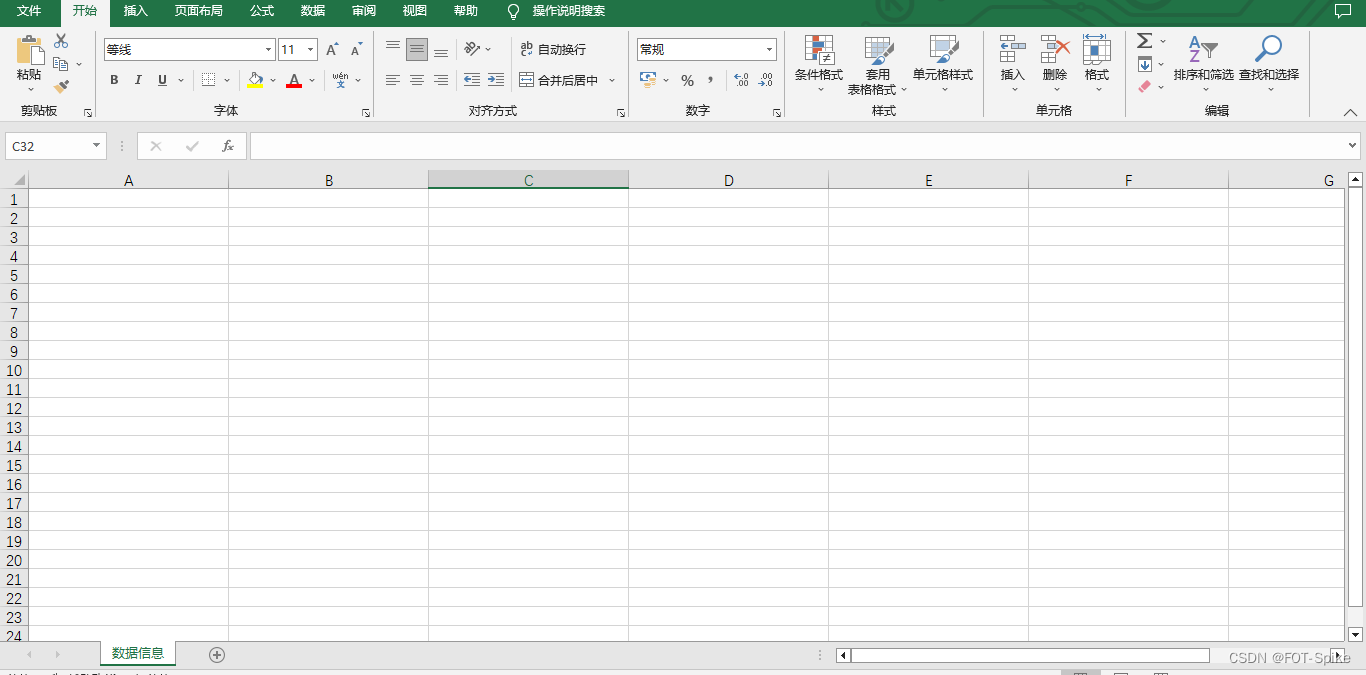The height and width of the screenshot is (675, 1366).
Task: Apply yellow fill color bucket
Action: (255, 80)
